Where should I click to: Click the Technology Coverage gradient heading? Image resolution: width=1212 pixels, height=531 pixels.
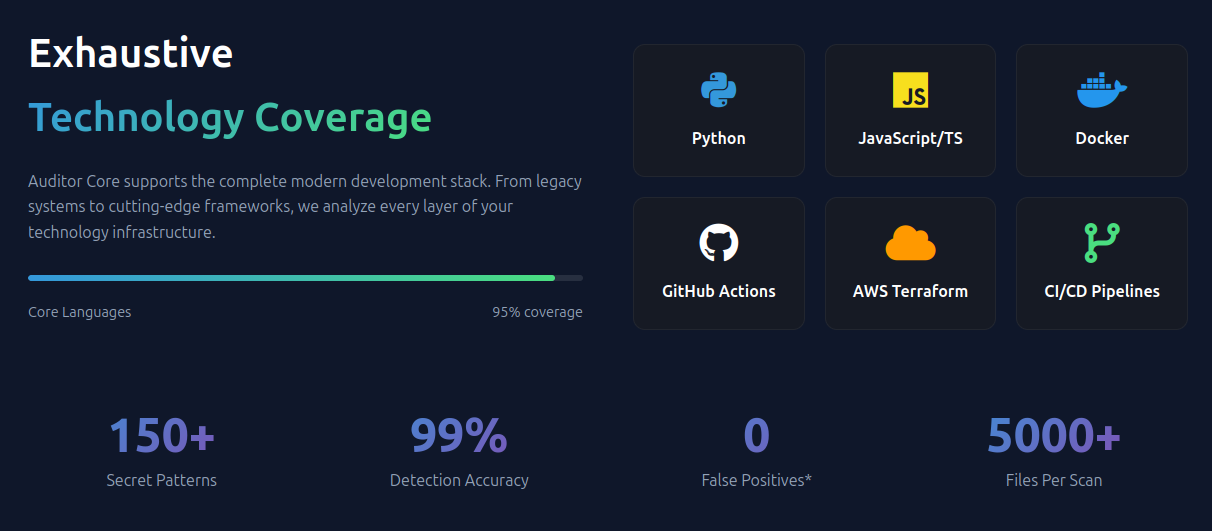pos(230,118)
